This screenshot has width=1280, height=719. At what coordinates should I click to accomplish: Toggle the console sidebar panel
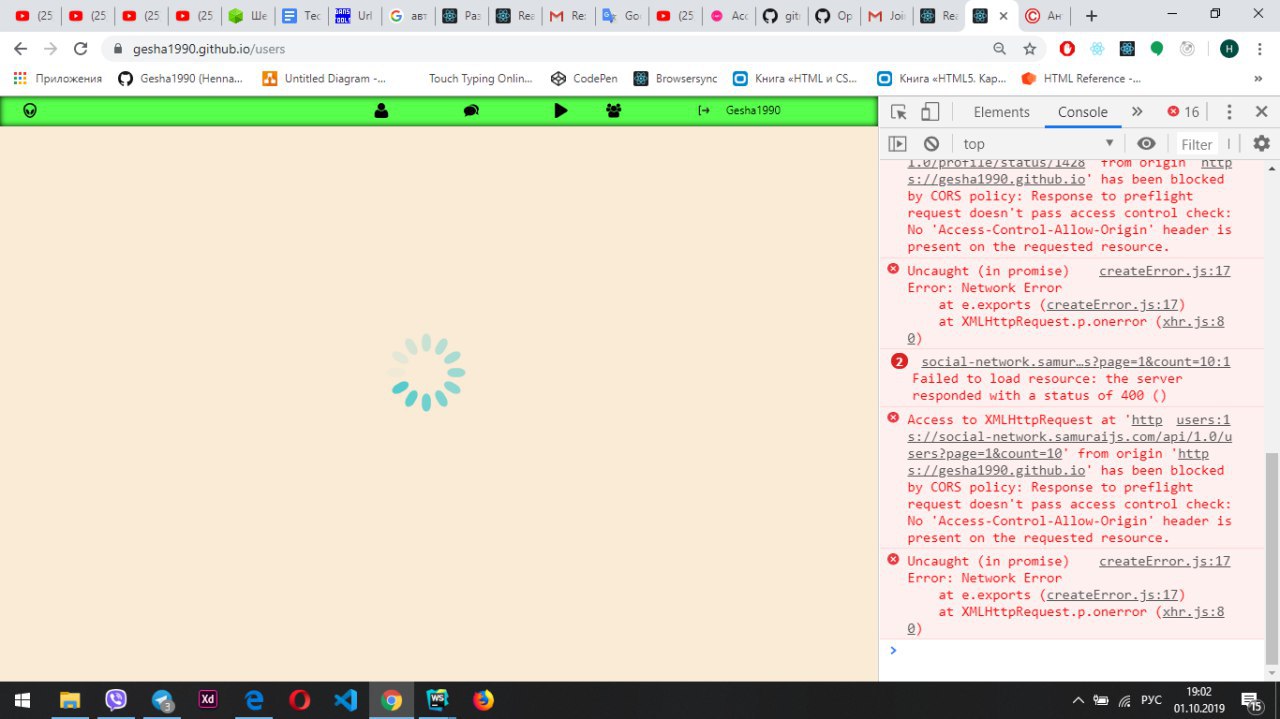897,144
